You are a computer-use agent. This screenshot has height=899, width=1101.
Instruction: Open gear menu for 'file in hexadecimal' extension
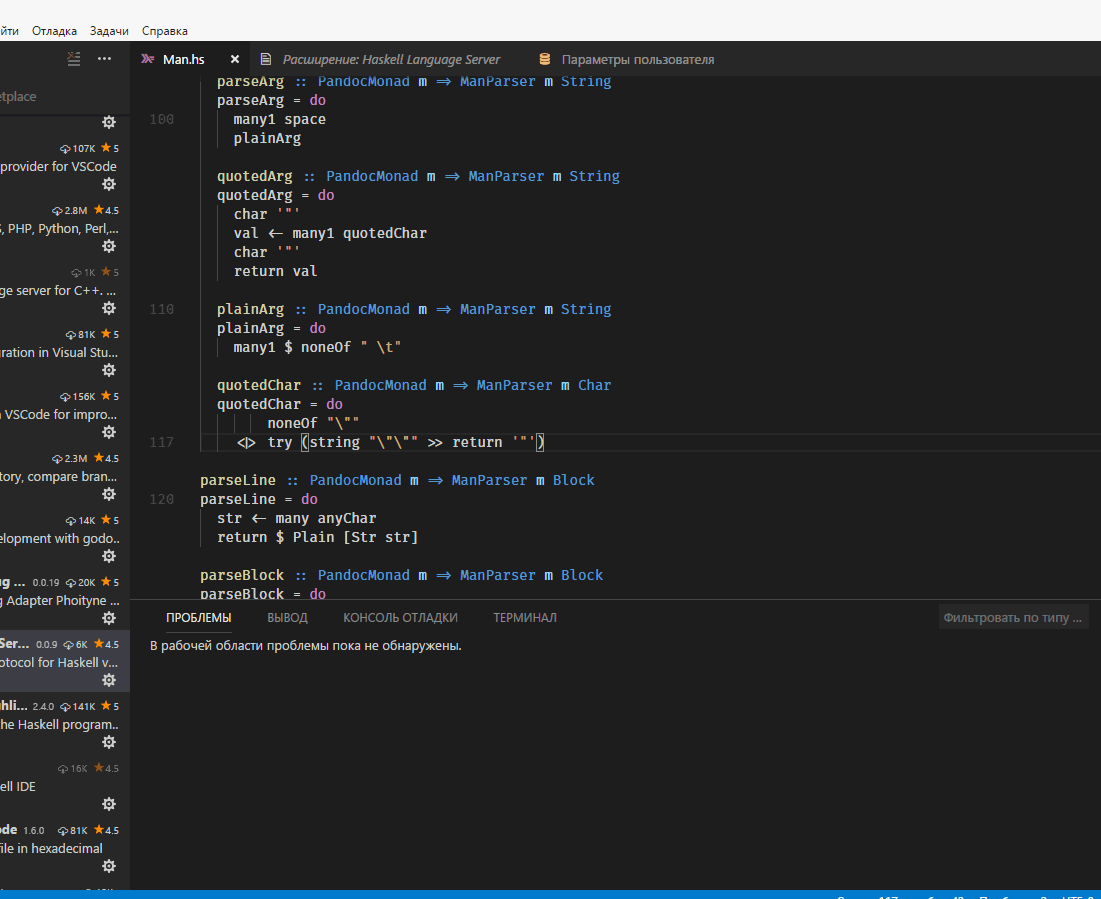pos(109,866)
